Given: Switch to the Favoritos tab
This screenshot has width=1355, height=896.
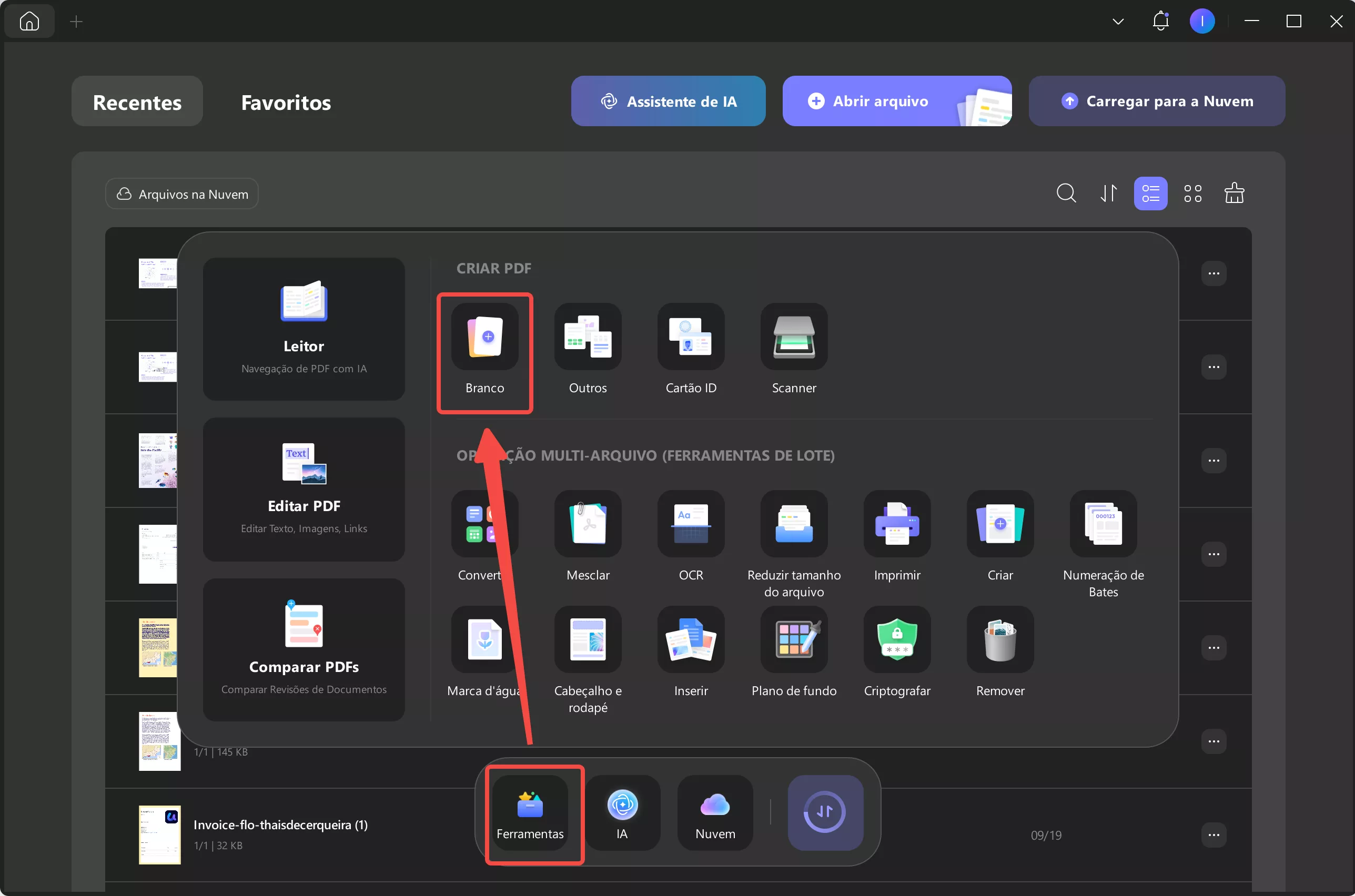Looking at the screenshot, I should point(286,103).
